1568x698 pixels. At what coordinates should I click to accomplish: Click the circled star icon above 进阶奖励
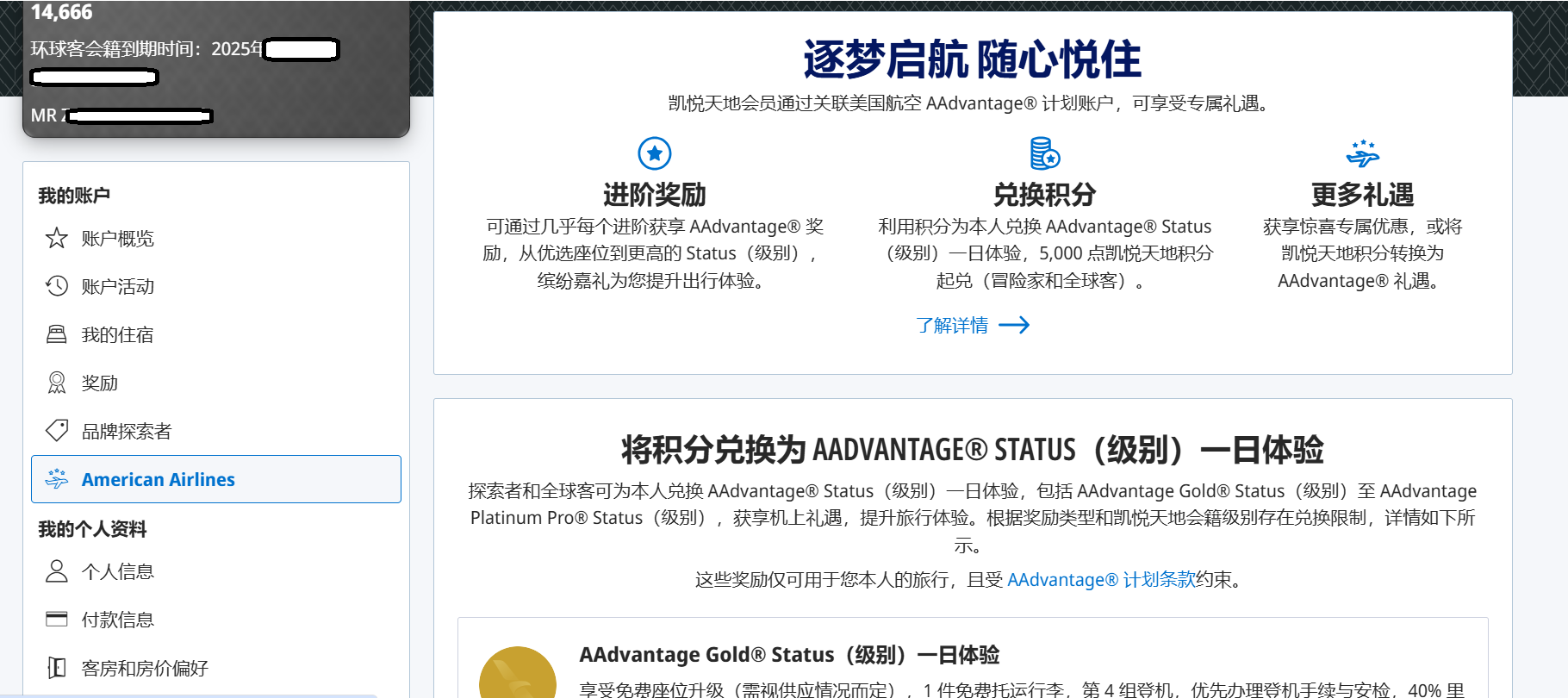pyautogui.click(x=655, y=153)
